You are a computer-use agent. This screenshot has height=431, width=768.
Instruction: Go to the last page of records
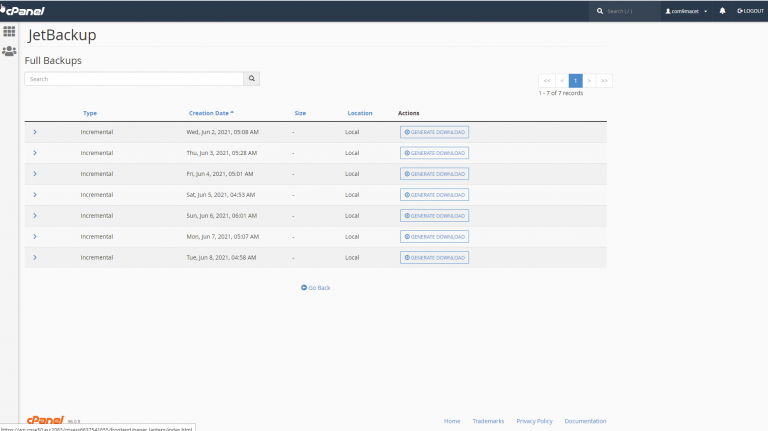coord(604,80)
